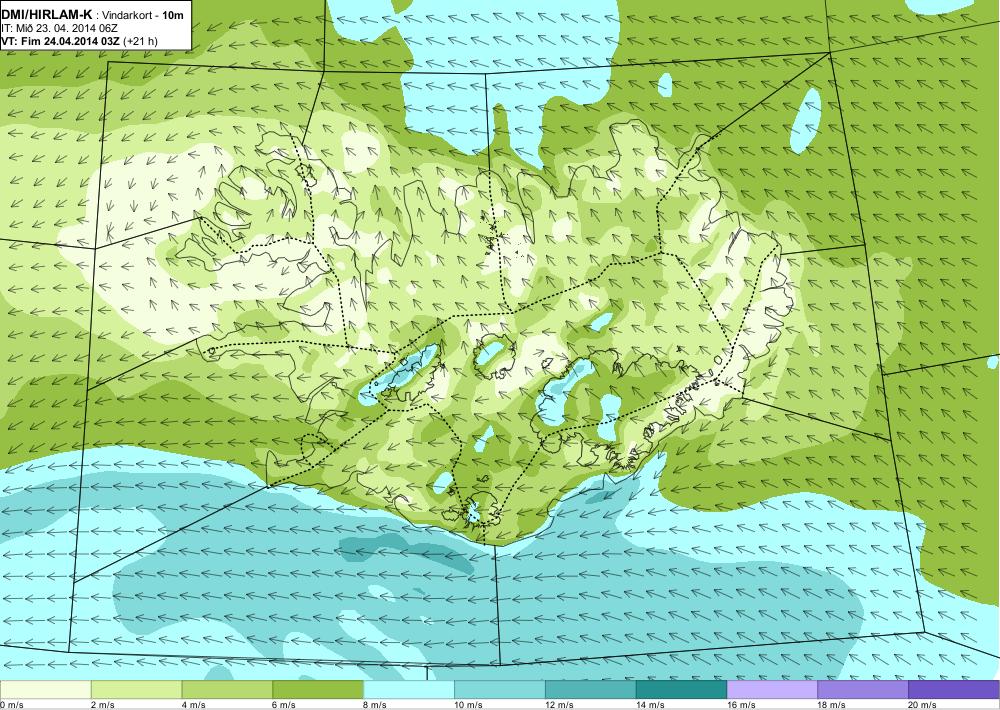Viewport: 1000px width, 710px height.
Task: Click the '6 m/s' legend label
Action: point(285,705)
